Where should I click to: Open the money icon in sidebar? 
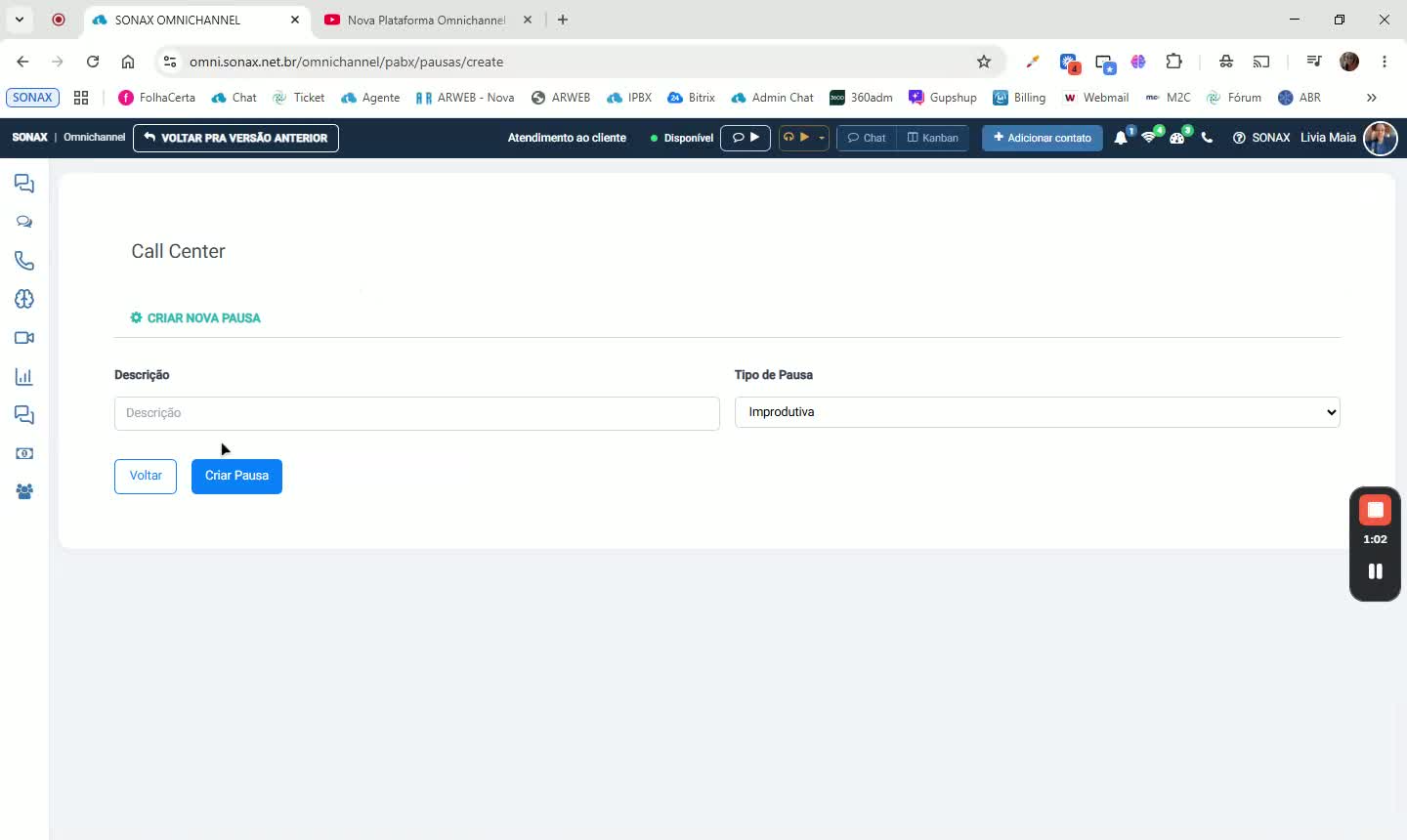[x=24, y=453]
